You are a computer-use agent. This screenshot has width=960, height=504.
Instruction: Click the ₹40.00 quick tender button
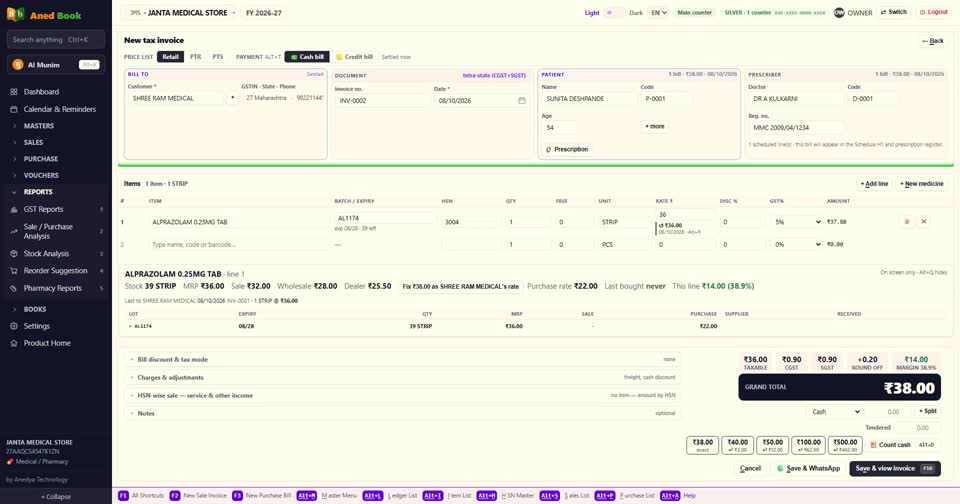point(737,445)
